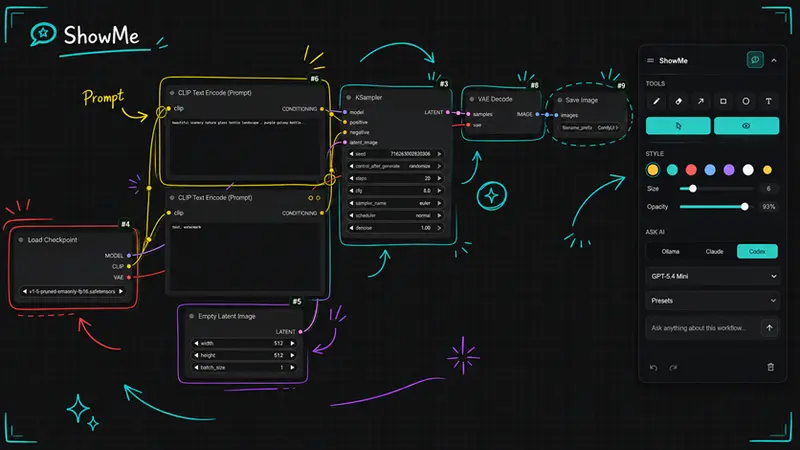Screen dimensions: 800x450
Task: Select next checkpoint with the right arrow
Action: 121,291
